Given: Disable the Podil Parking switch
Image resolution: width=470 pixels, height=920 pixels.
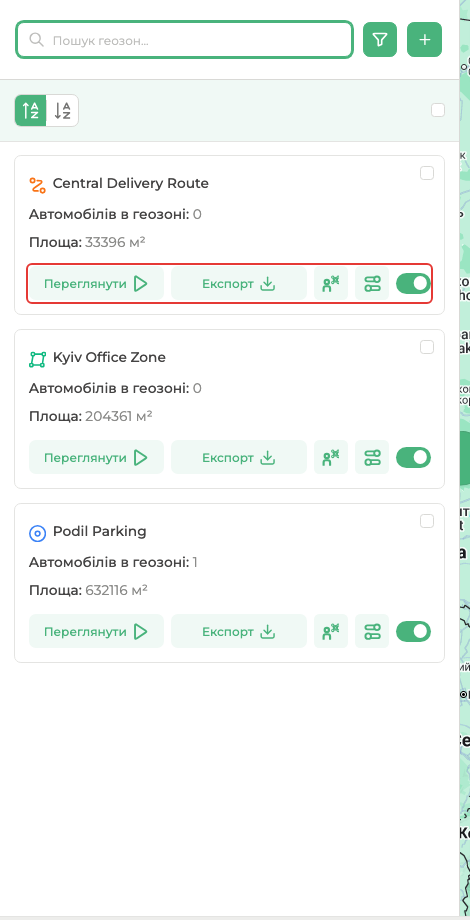Looking at the screenshot, I should pyautogui.click(x=413, y=631).
